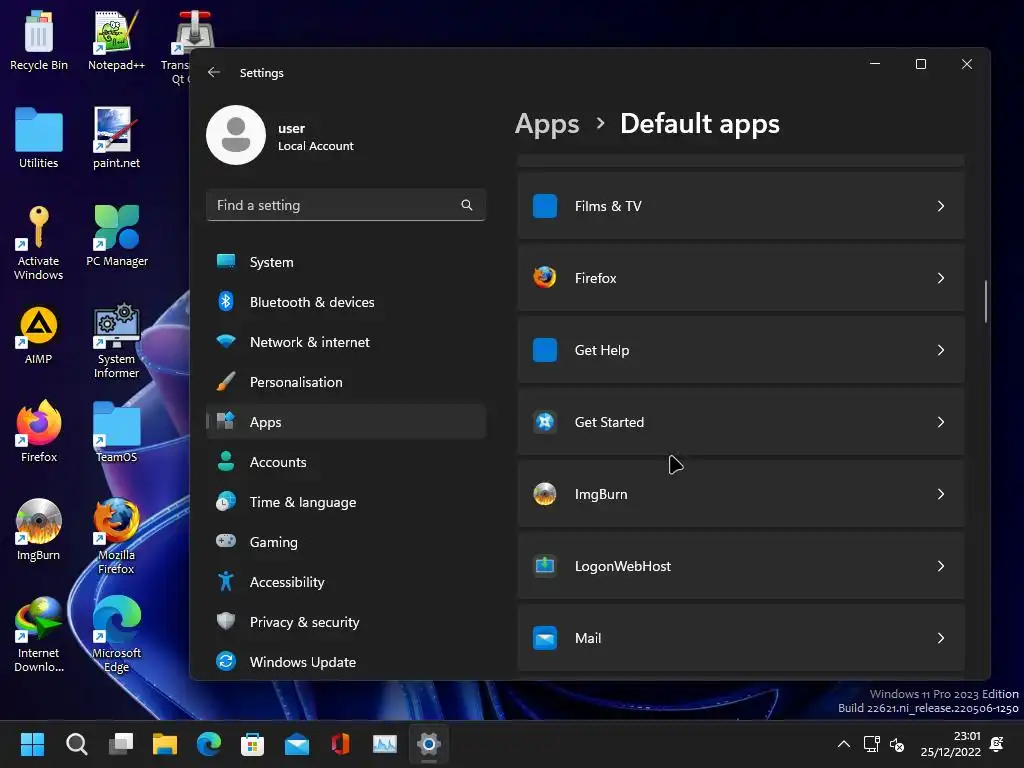This screenshot has height=768, width=1024.
Task: Launch Edge from the taskbar
Action: coord(209,744)
